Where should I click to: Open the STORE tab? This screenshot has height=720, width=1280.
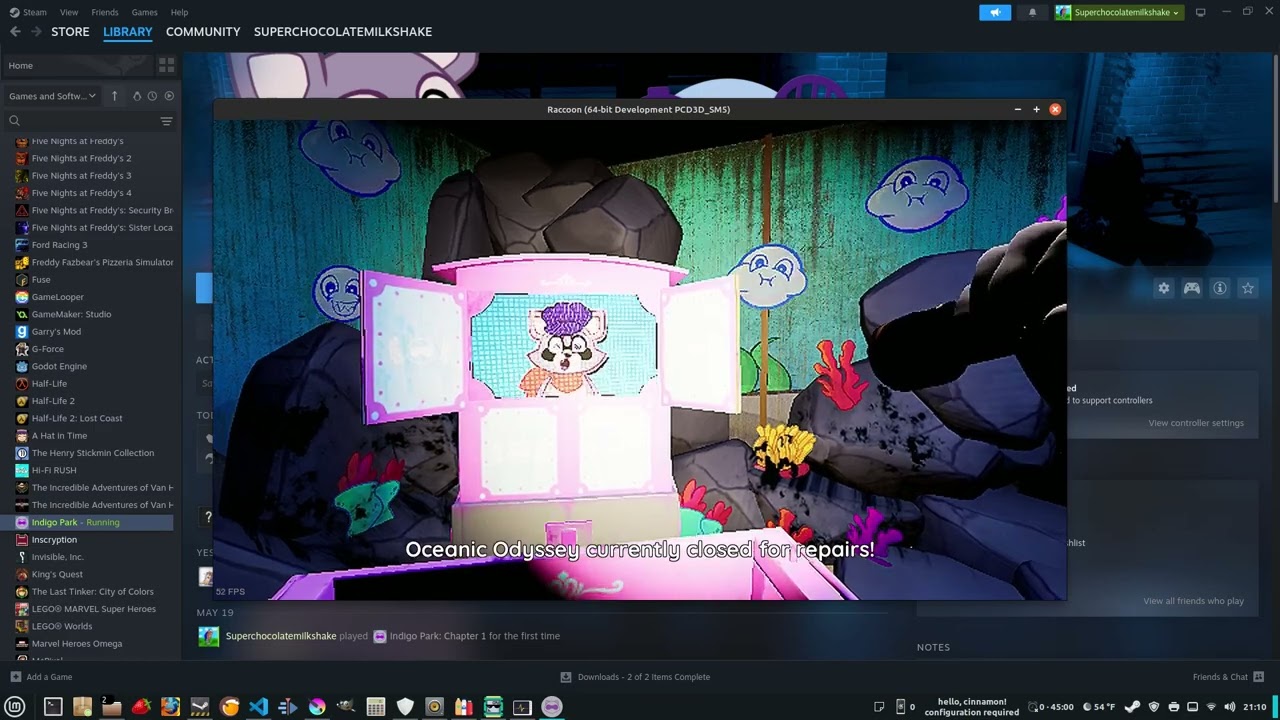pyautogui.click(x=70, y=32)
